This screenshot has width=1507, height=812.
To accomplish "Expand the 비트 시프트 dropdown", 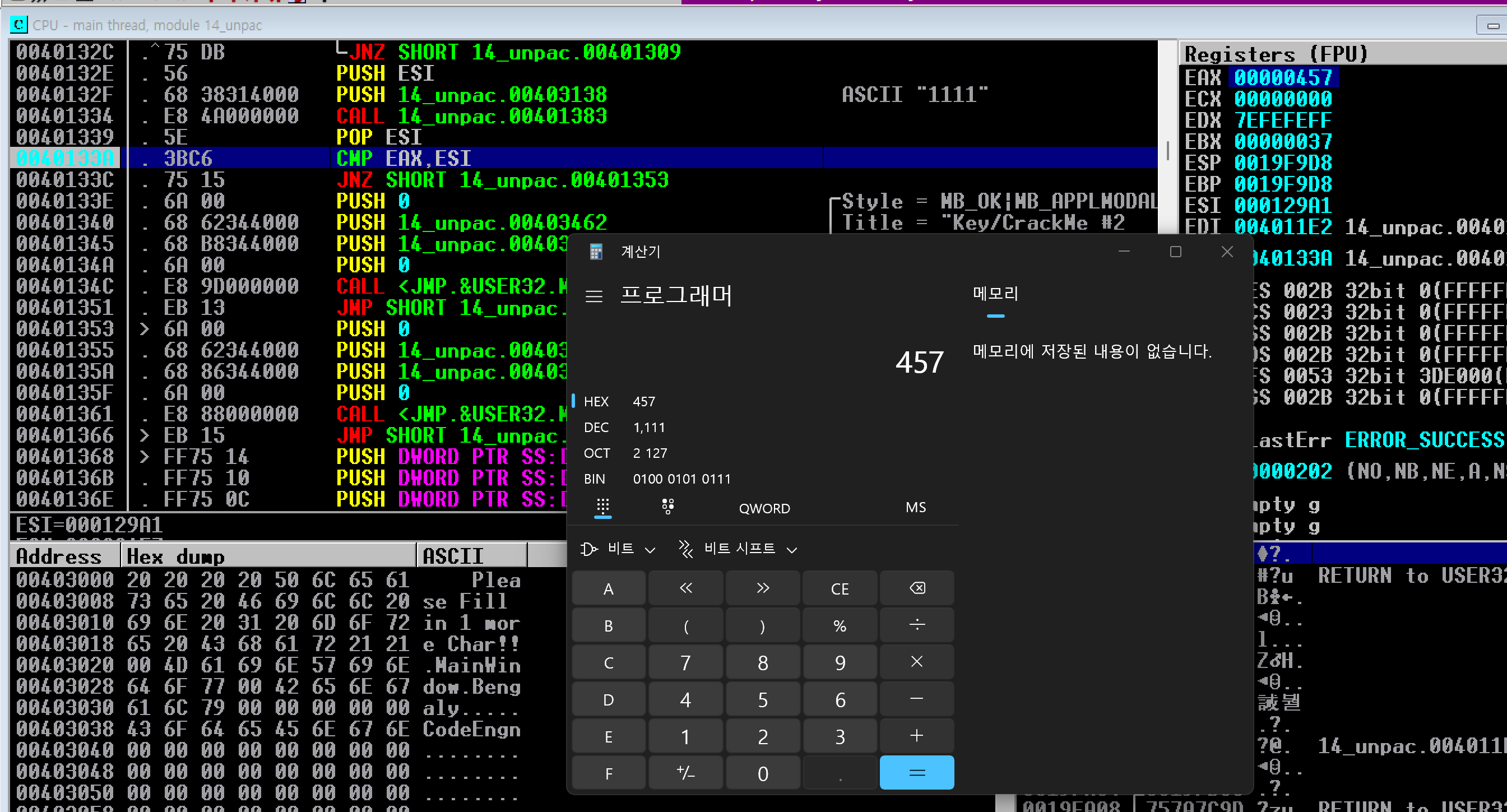I will tap(738, 549).
